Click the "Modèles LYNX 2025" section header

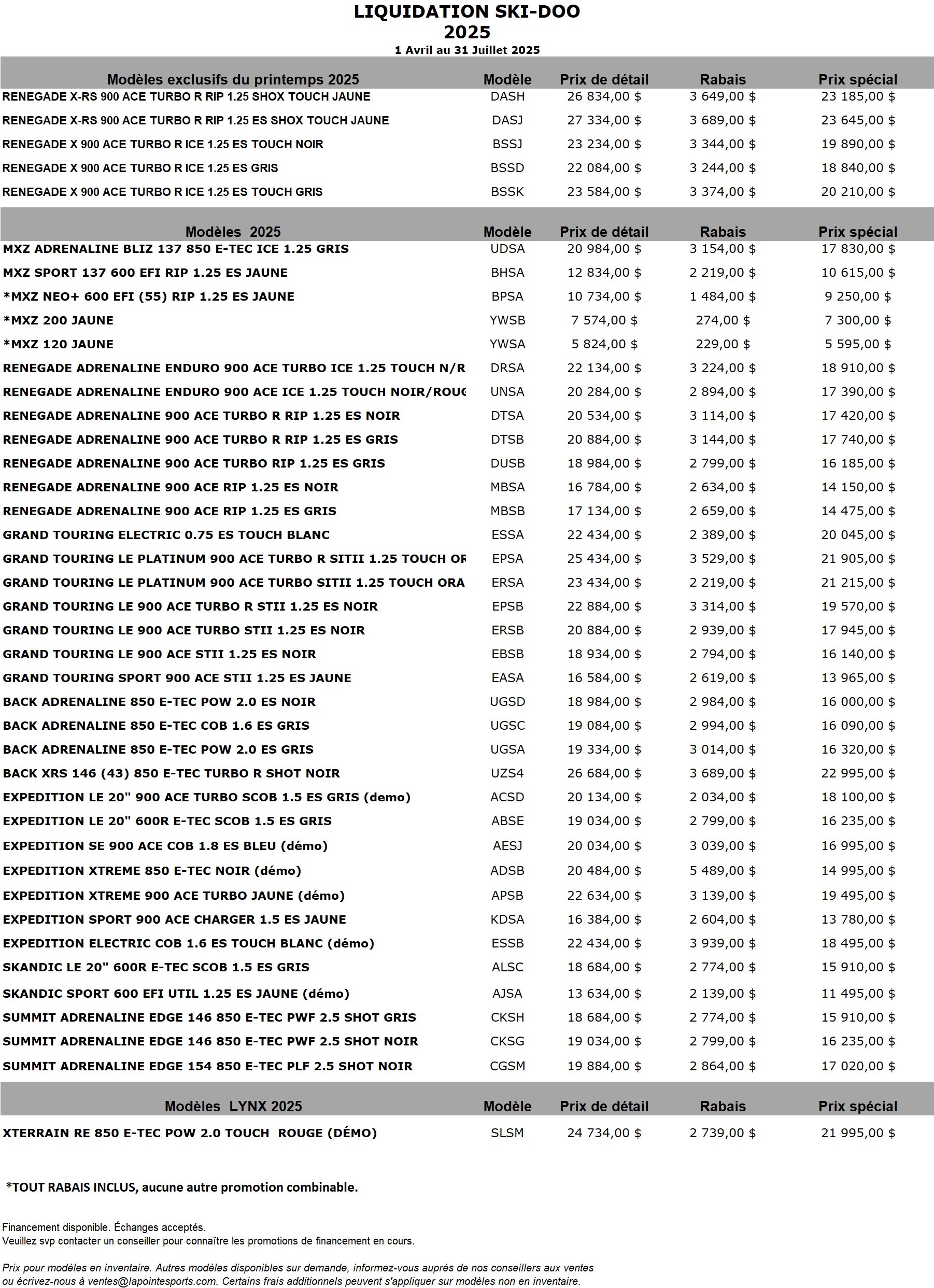click(233, 1106)
